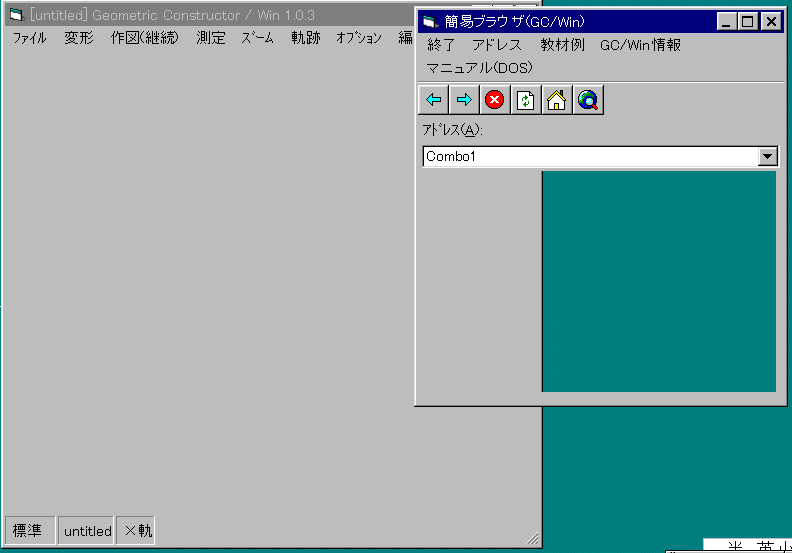The width and height of the screenshot is (792, 553).
Task: Toggle the ×軌 status bar button
Action: (136, 530)
